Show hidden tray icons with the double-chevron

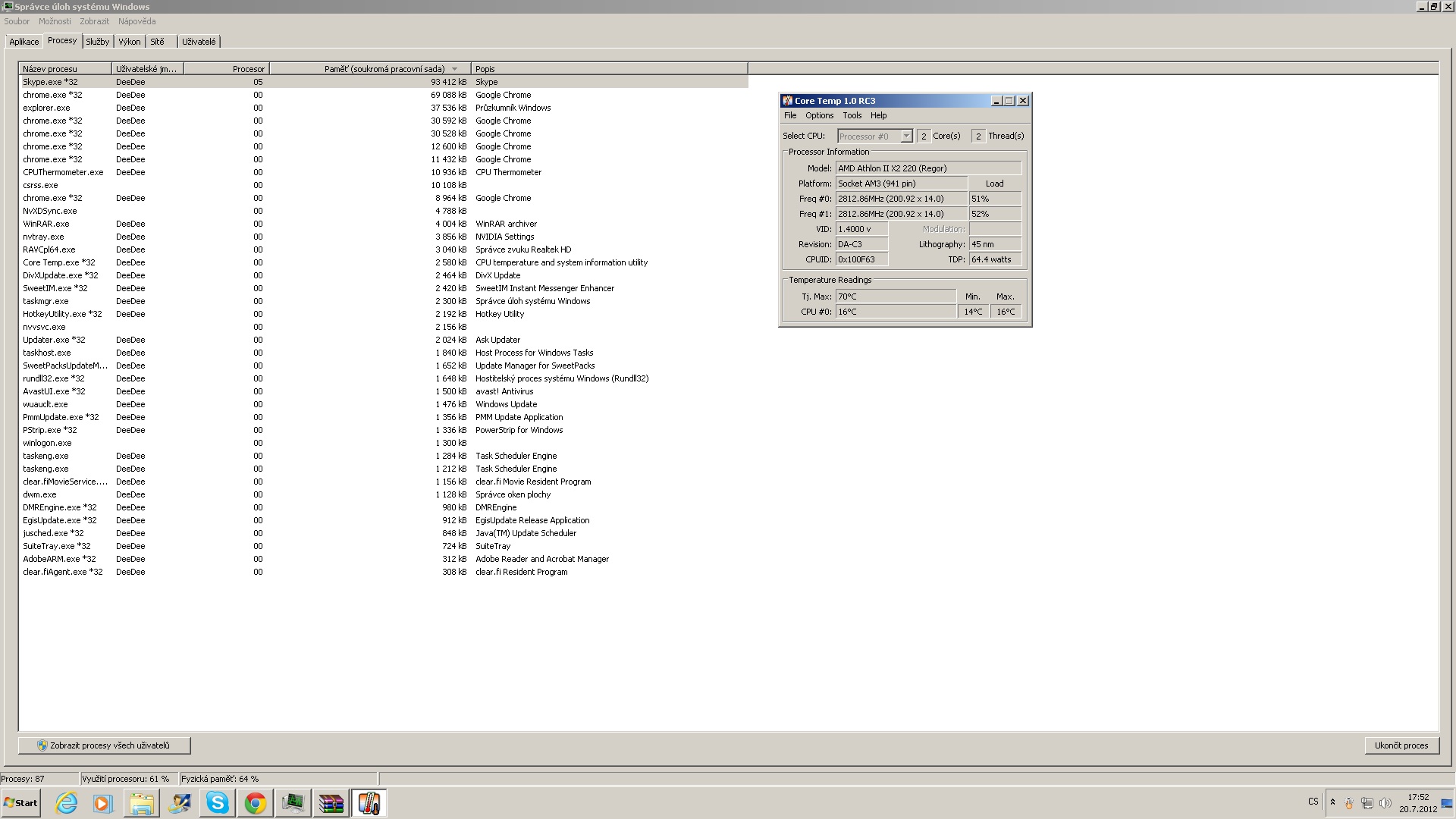point(1332,802)
